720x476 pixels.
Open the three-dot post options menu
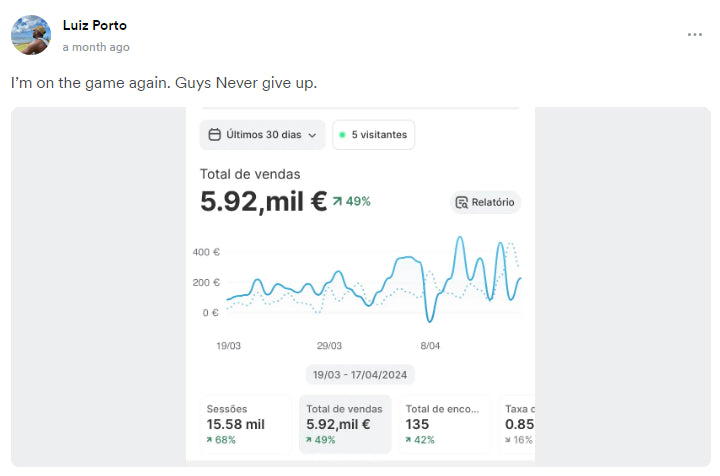tap(694, 34)
